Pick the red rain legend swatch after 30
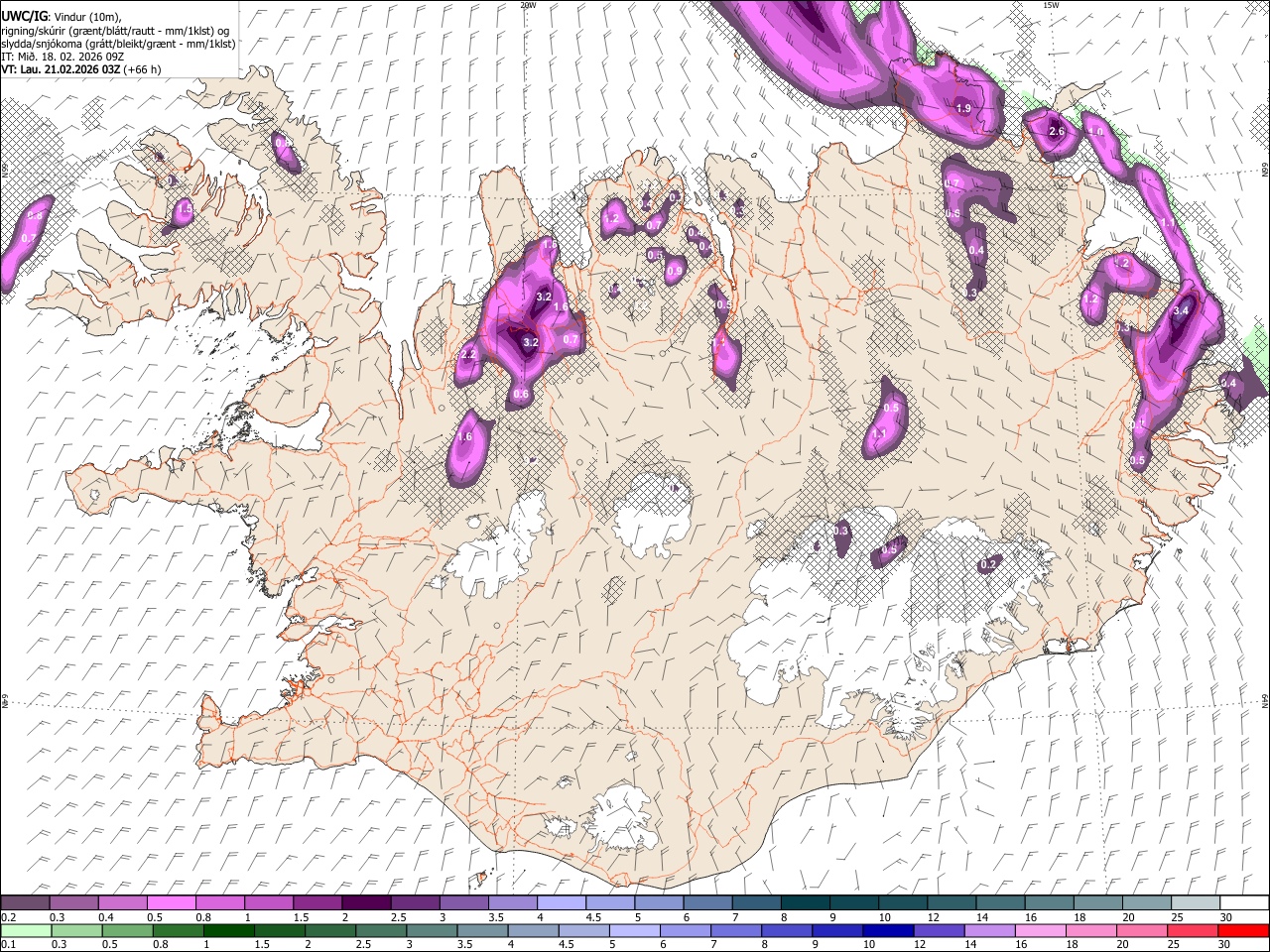Image resolution: width=1270 pixels, height=952 pixels. (x=1245, y=930)
